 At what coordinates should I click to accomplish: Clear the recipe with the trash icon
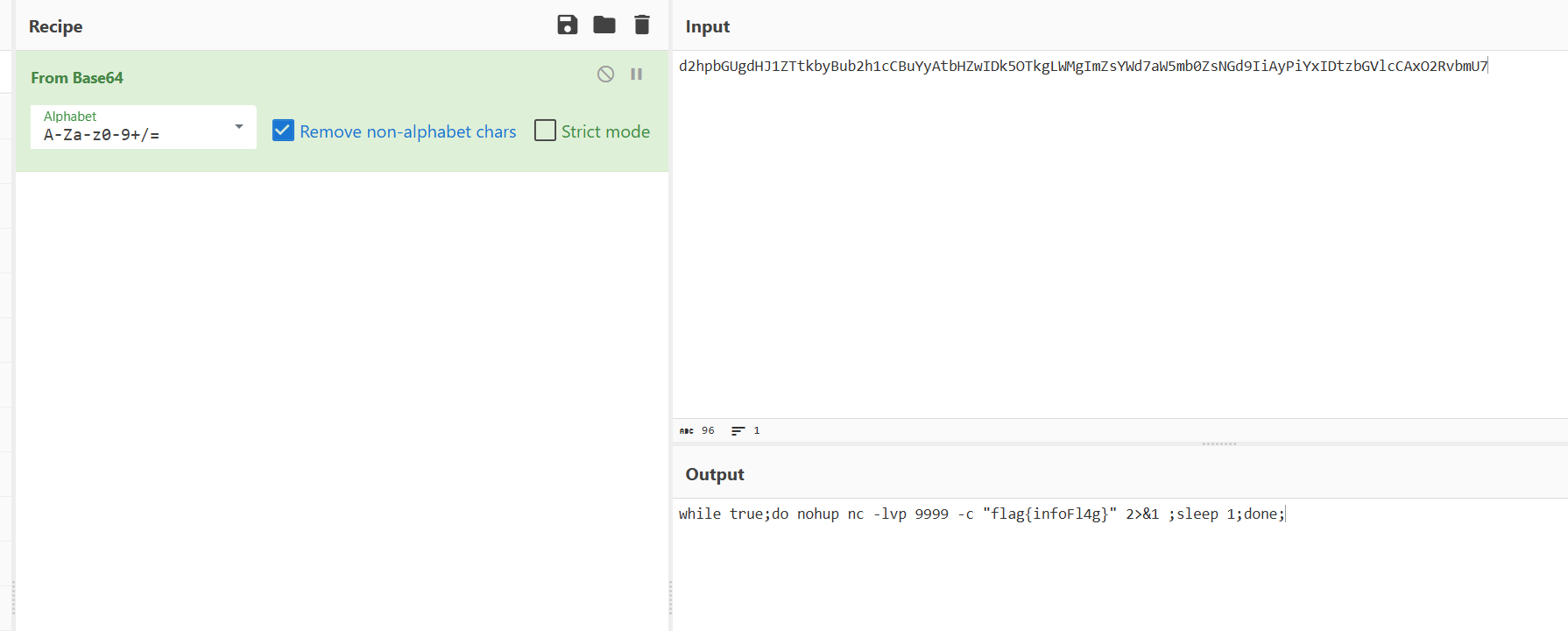coord(642,25)
